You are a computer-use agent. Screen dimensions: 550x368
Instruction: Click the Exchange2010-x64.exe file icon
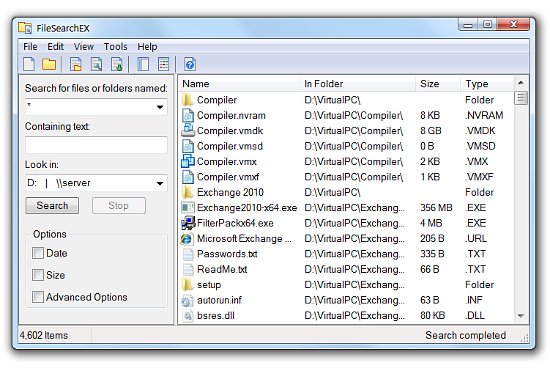pos(188,208)
